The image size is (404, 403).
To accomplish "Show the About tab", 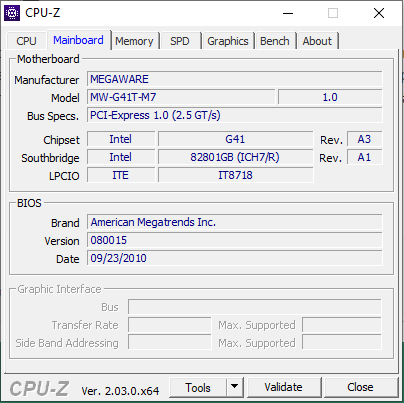I will (317, 41).
